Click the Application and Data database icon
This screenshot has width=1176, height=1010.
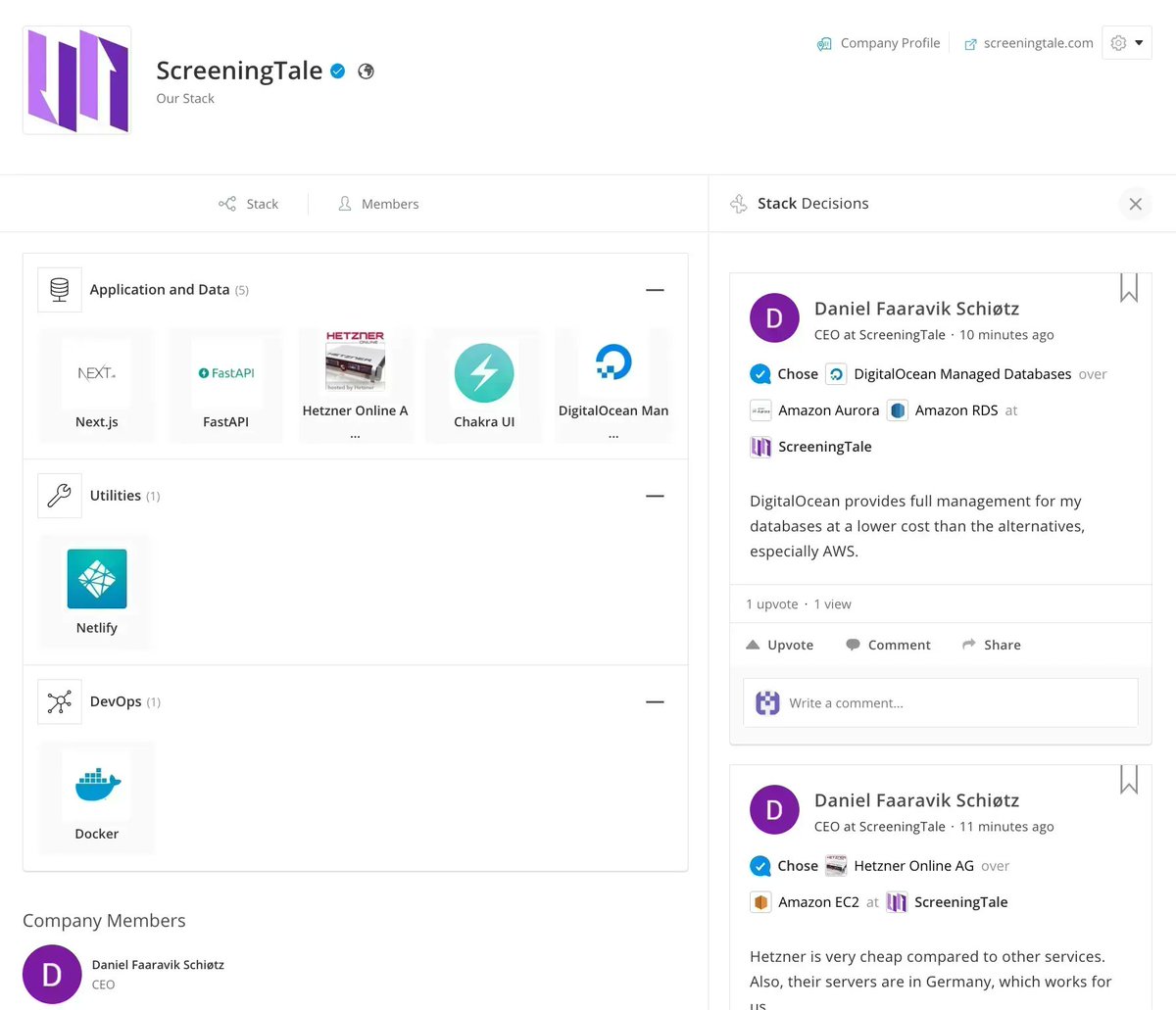click(x=60, y=290)
